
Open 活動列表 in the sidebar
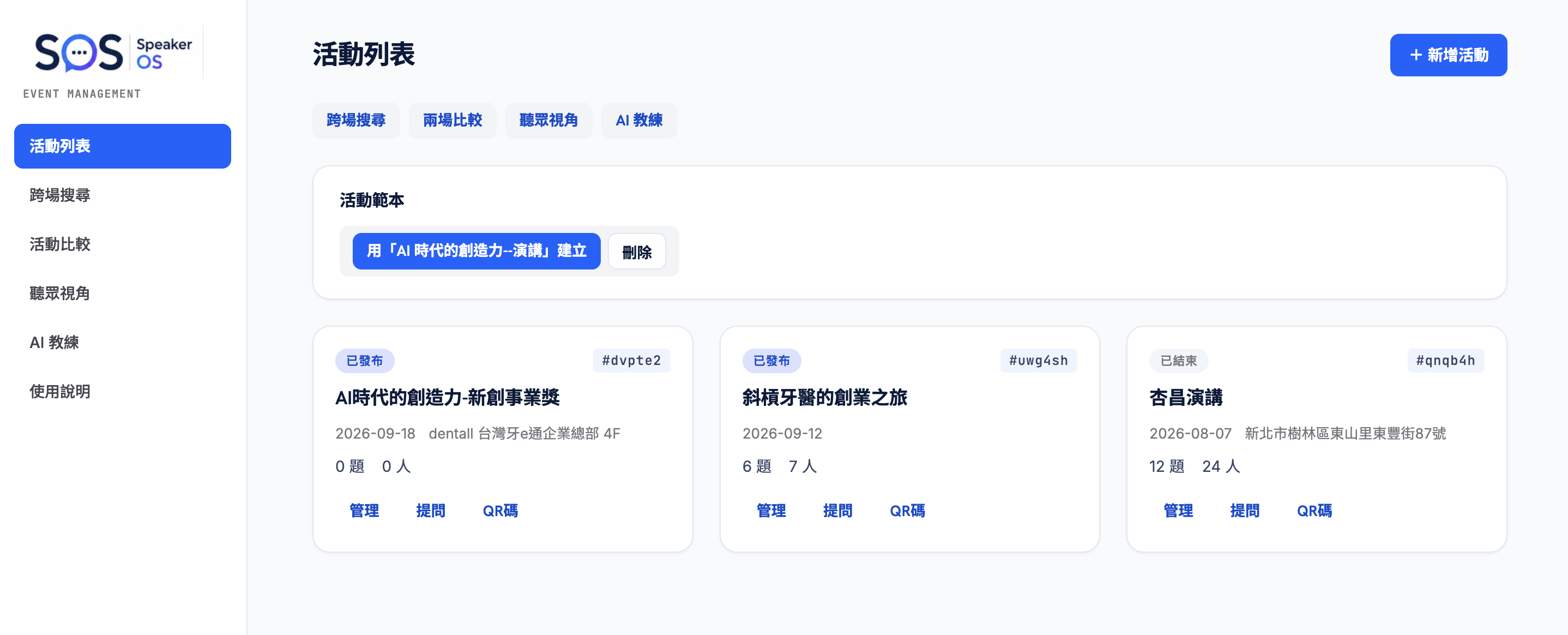(122, 146)
